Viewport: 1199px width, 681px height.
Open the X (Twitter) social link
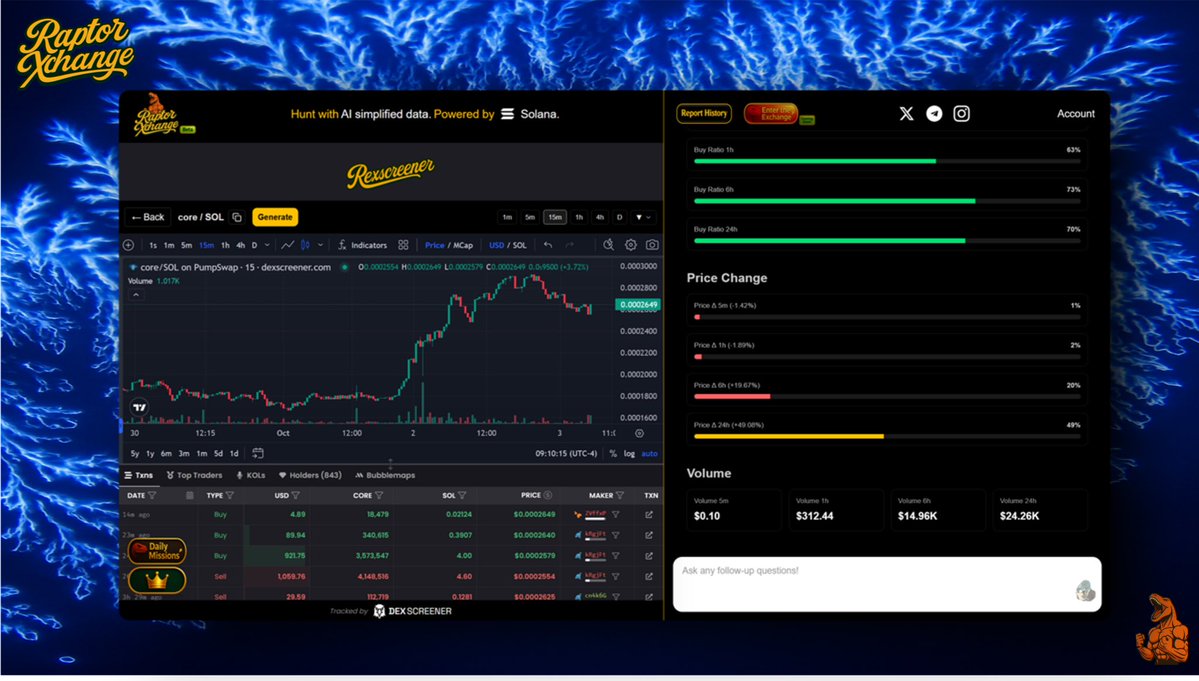(x=906, y=113)
